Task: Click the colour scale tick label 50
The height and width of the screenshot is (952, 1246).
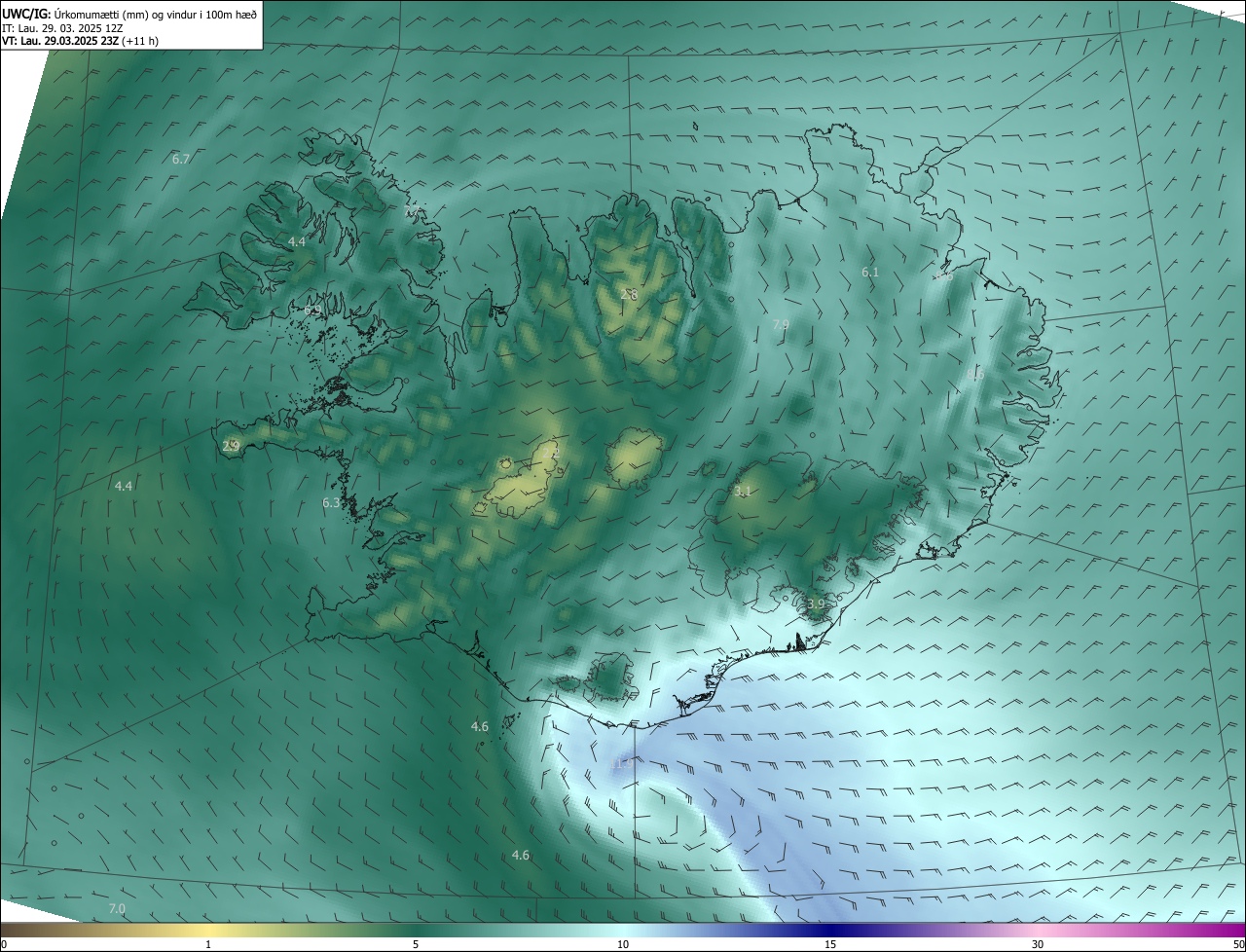Action: pyautogui.click(x=1238, y=945)
